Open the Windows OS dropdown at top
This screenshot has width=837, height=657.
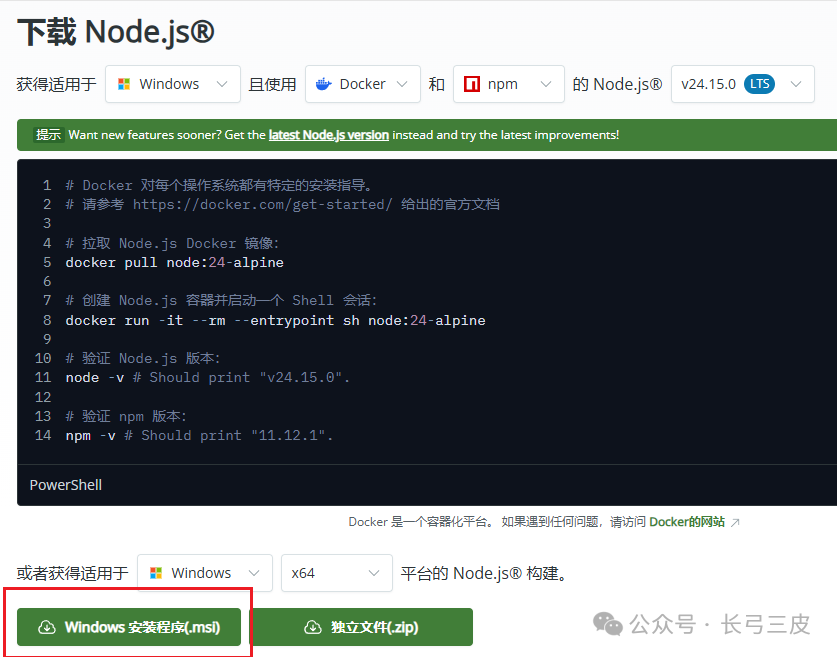click(172, 84)
